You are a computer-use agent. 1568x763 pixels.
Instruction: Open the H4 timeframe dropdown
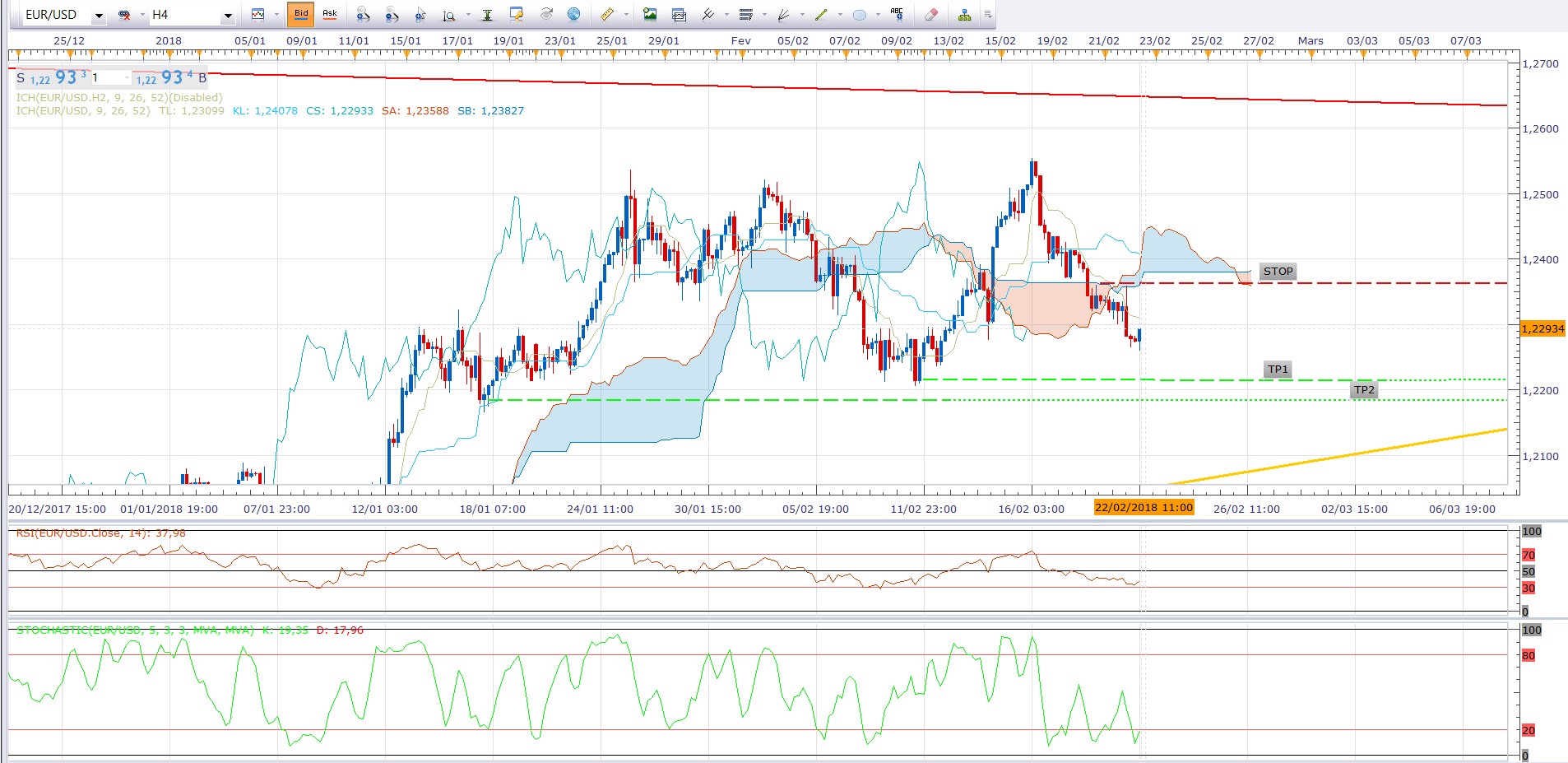[x=228, y=16]
